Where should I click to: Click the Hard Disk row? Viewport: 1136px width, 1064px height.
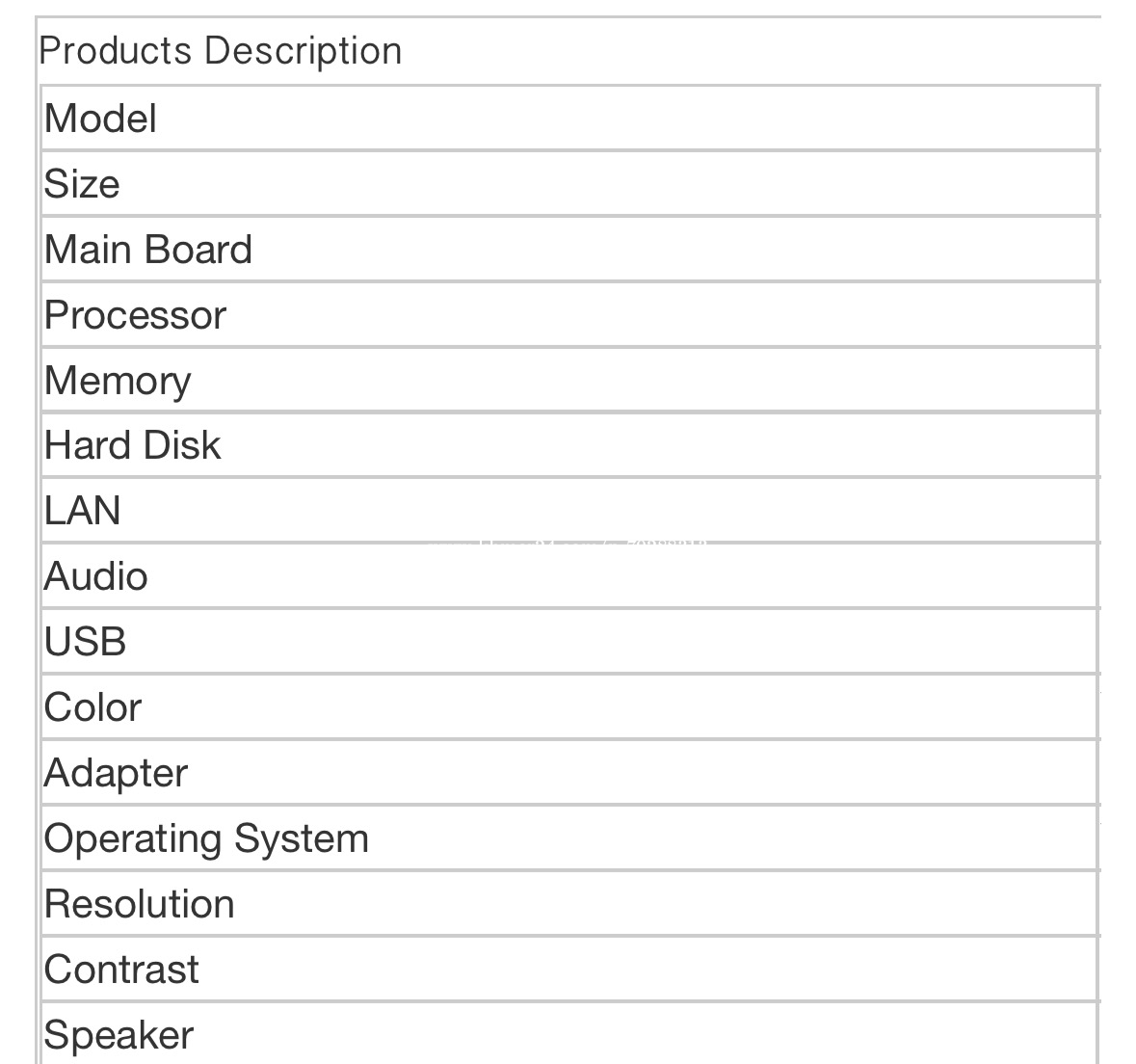[x=568, y=445]
